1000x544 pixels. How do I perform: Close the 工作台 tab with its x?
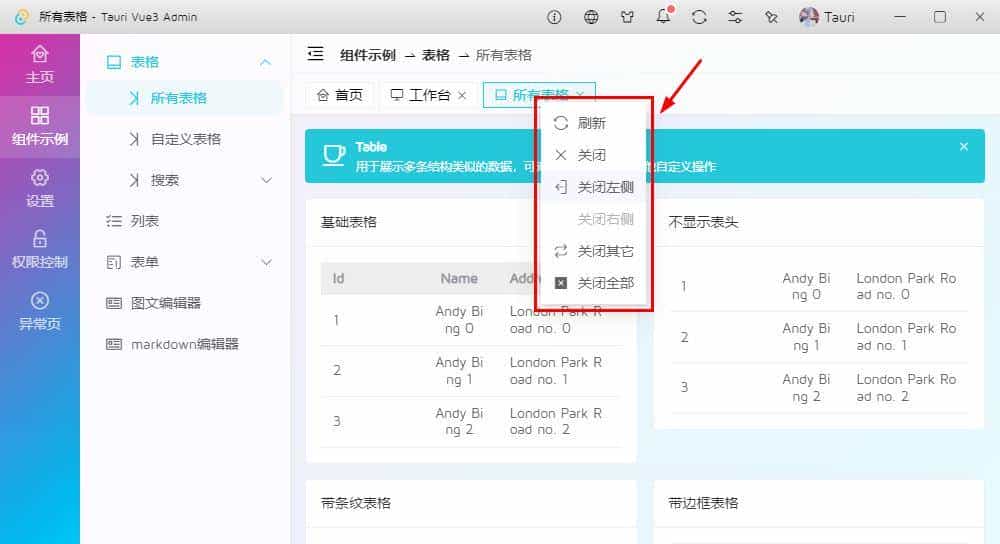tap(462, 96)
